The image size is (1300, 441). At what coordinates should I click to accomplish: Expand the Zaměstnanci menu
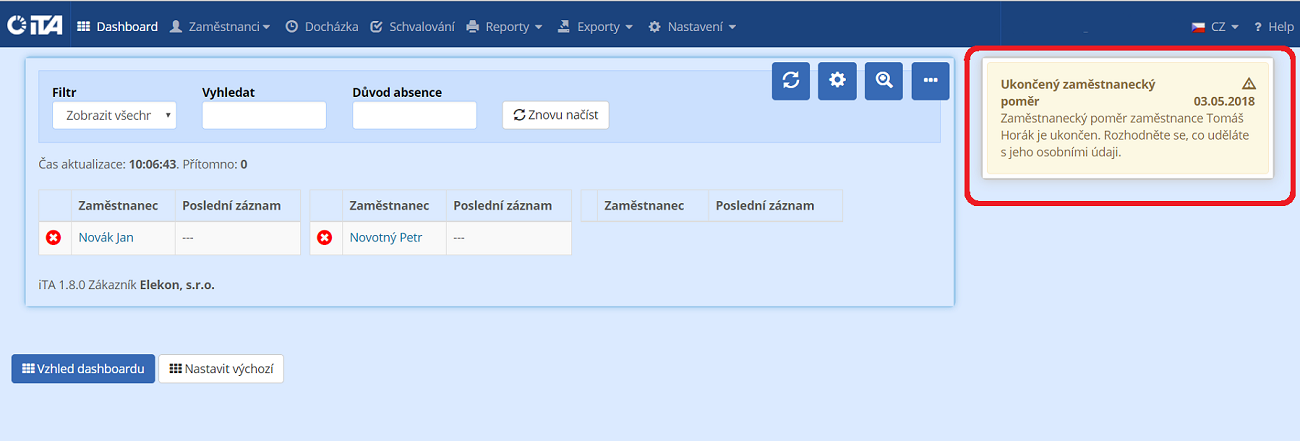tap(220, 27)
